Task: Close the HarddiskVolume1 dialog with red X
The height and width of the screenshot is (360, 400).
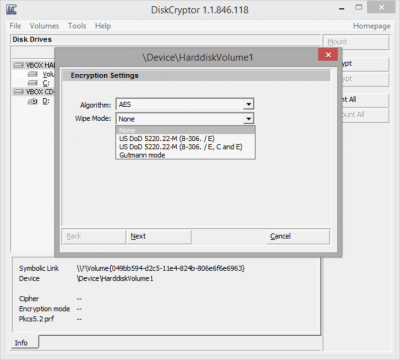Action: click(328, 55)
